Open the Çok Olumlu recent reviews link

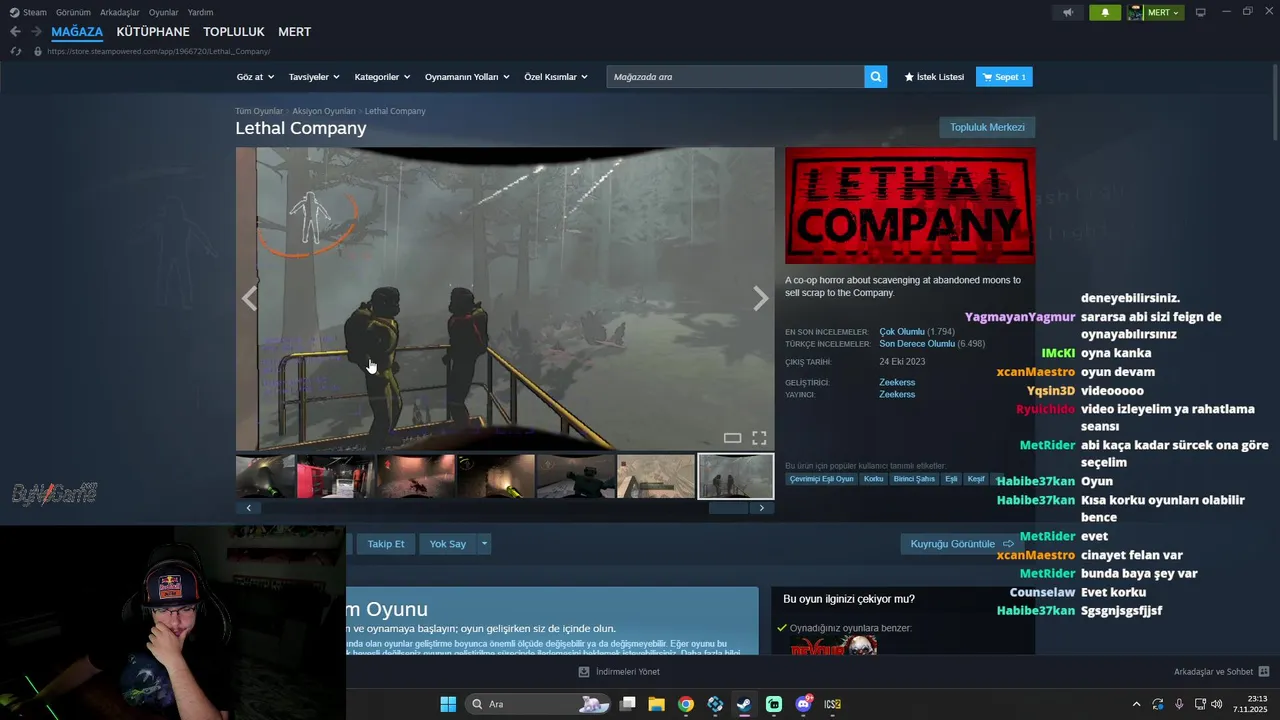[902, 331]
